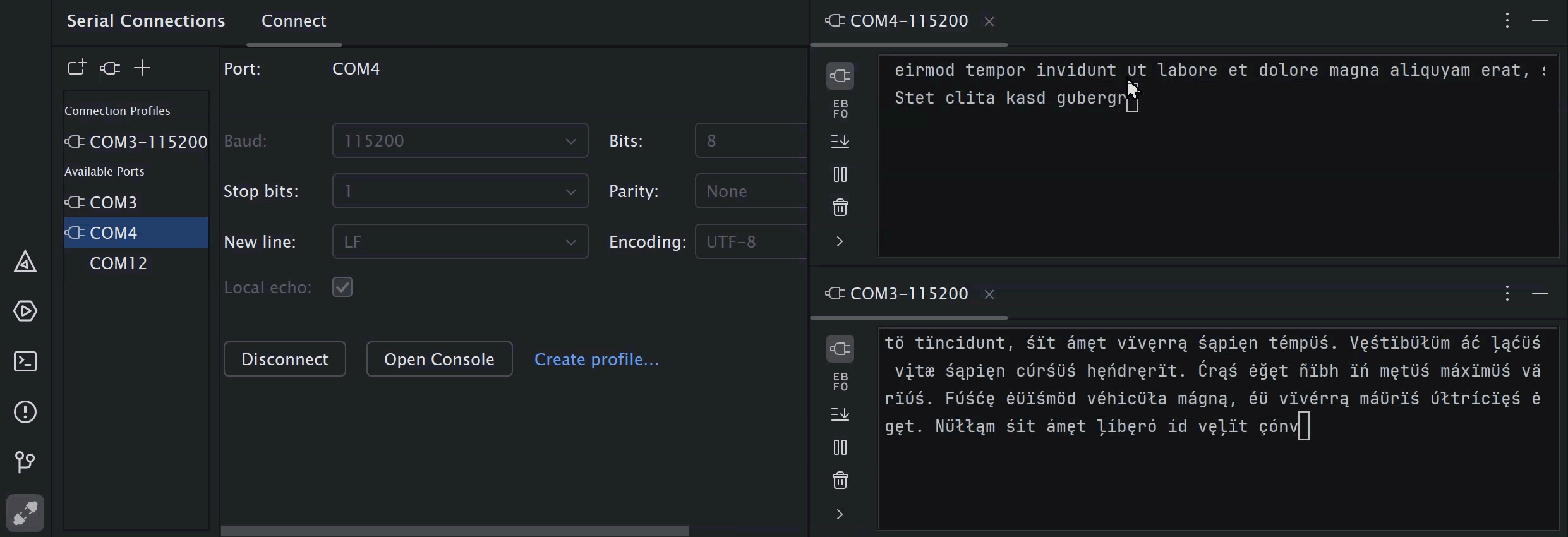
Task: Hide the COM4-115200 console panel
Action: pyautogui.click(x=1540, y=21)
